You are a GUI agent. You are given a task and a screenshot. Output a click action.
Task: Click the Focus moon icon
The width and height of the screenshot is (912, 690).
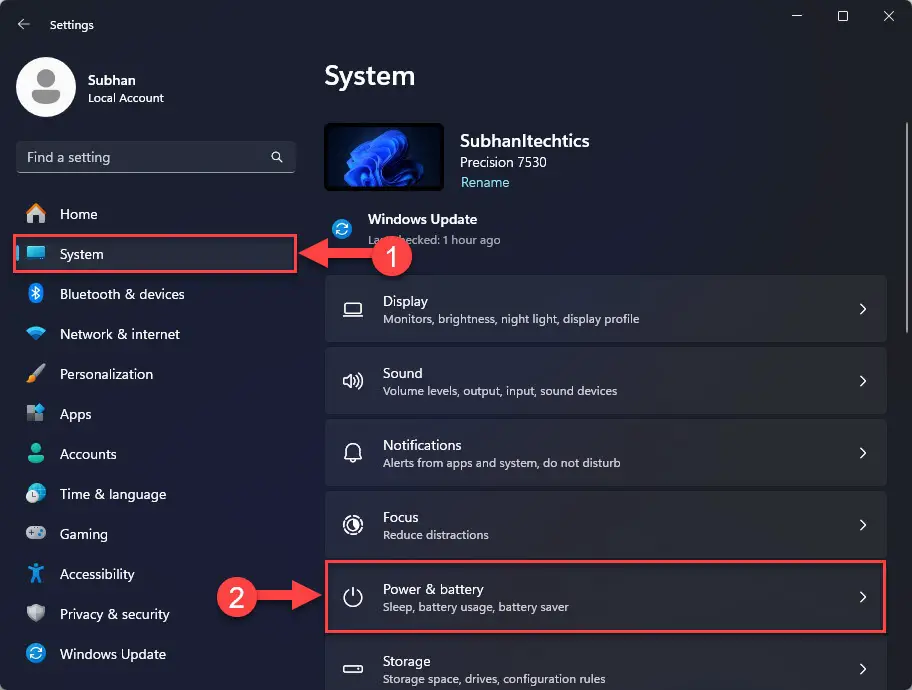352,525
